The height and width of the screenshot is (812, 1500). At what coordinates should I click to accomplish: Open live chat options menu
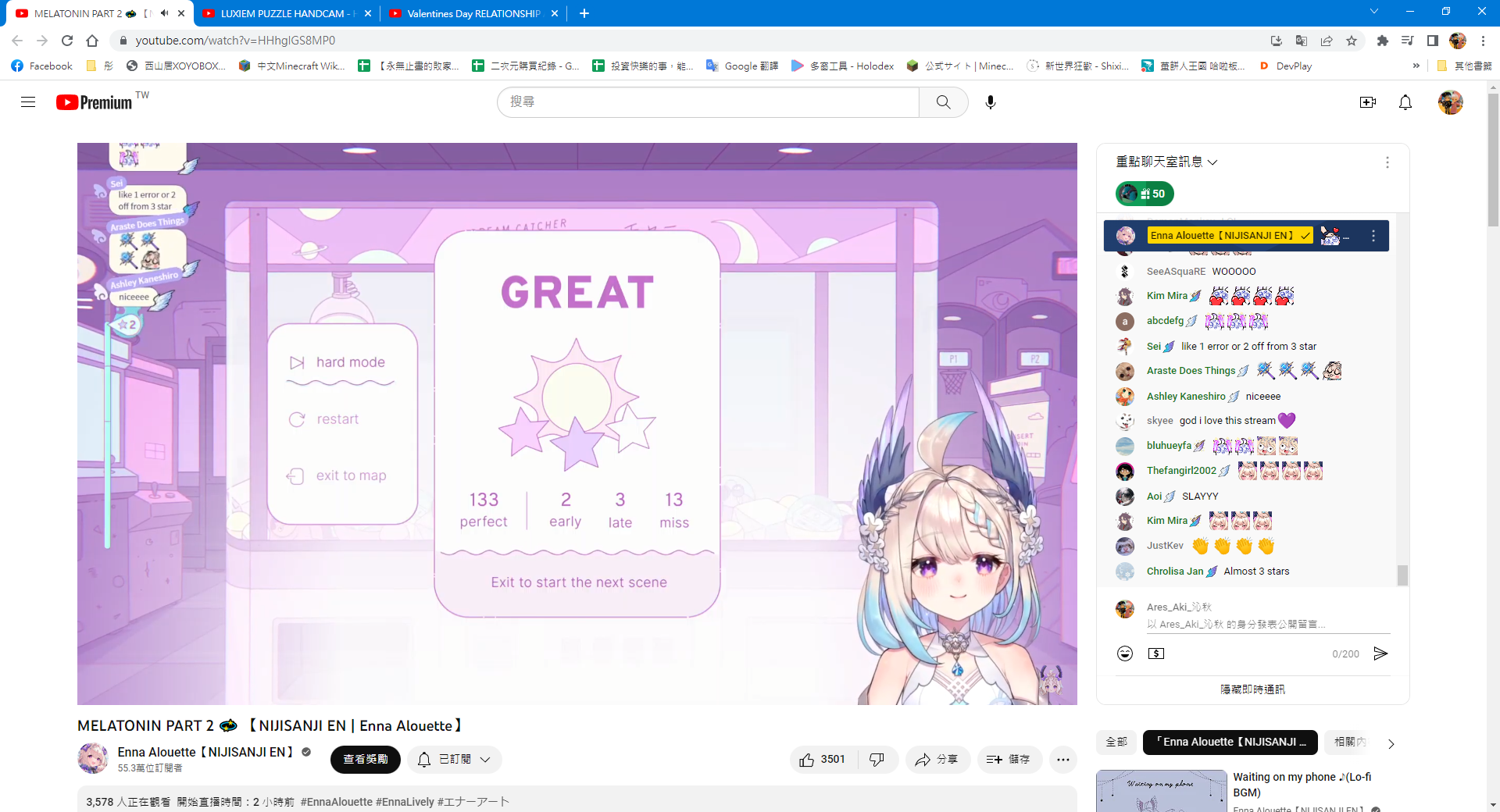click(1387, 162)
